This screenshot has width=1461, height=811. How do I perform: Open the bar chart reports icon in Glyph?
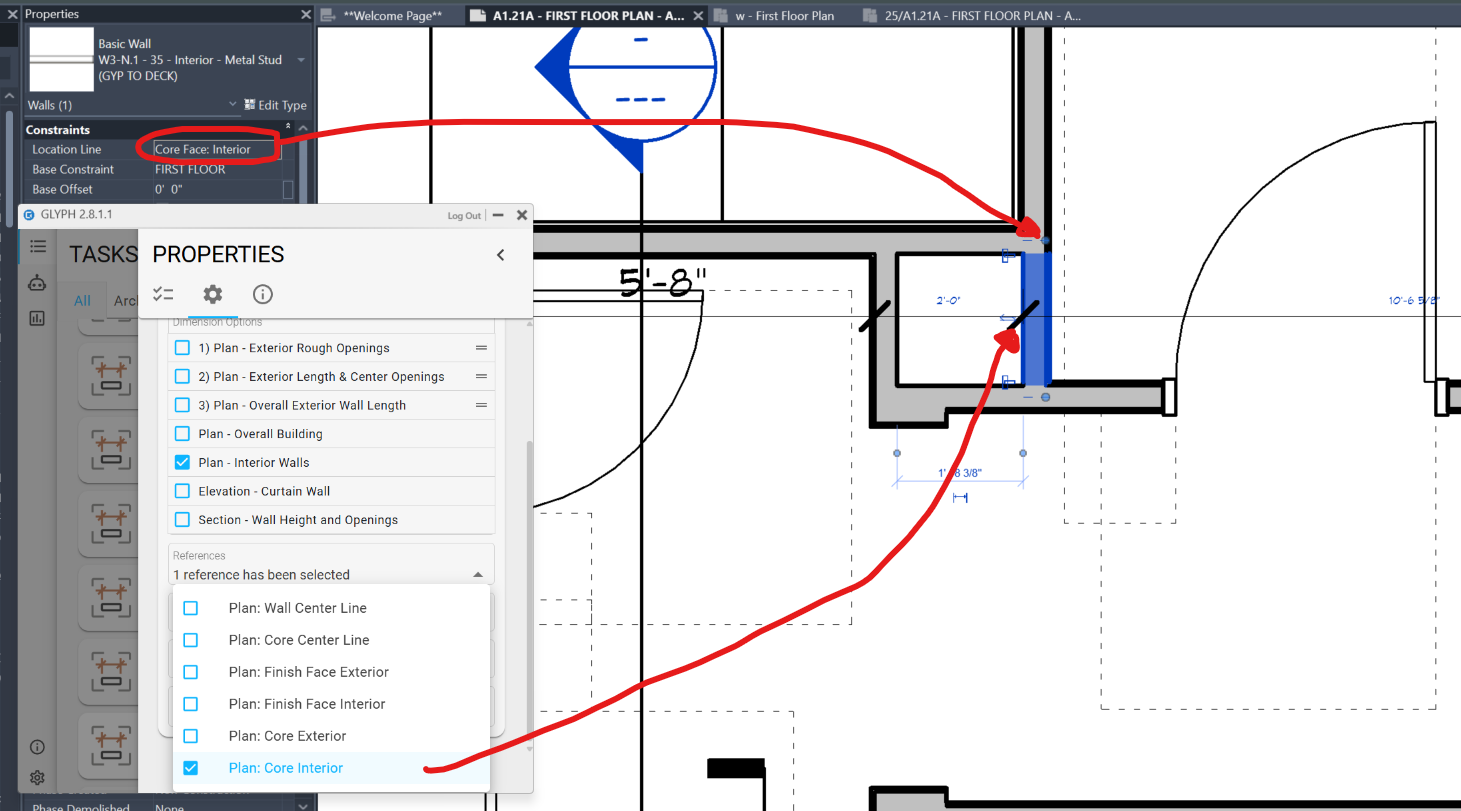point(37,318)
